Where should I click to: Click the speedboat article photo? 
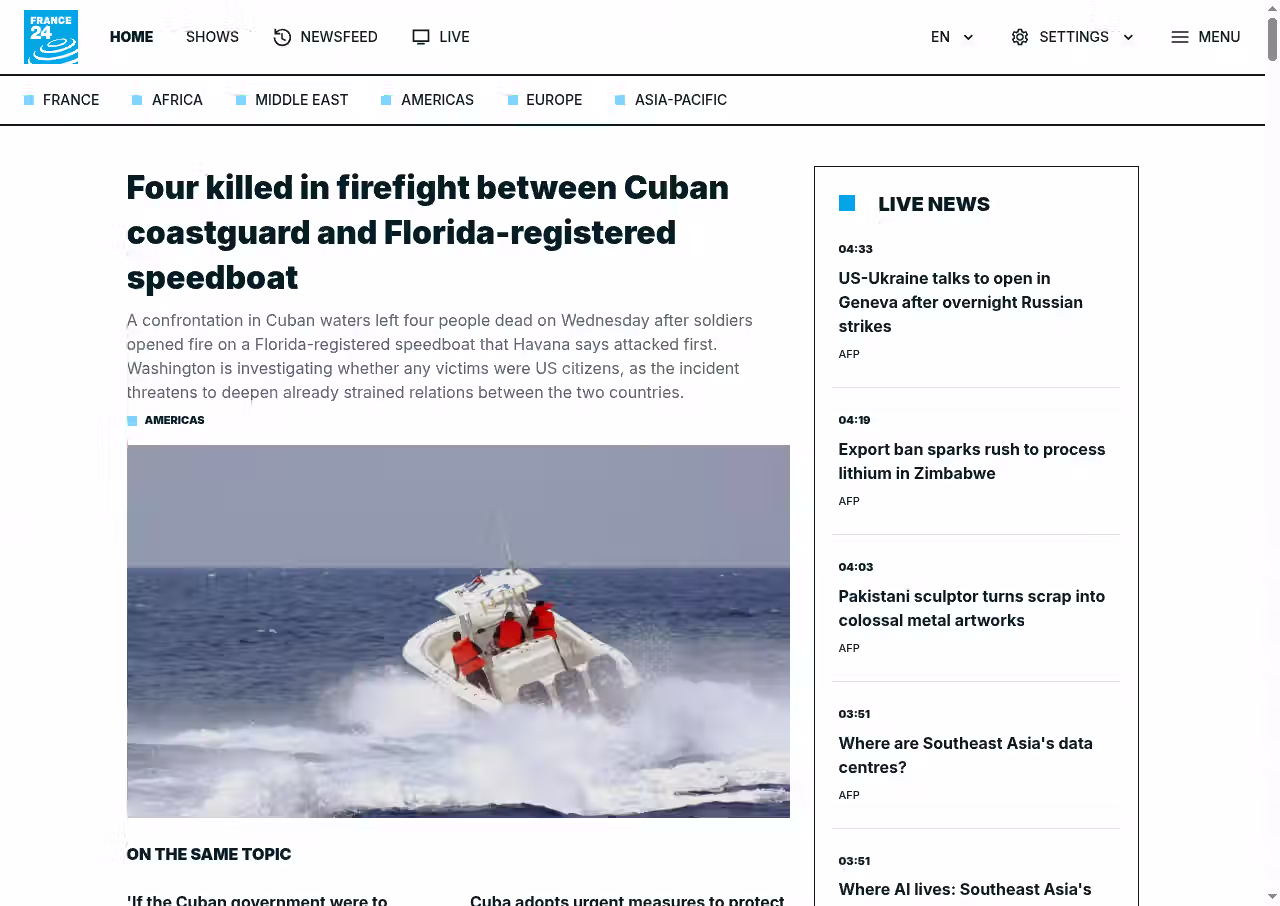(458, 631)
